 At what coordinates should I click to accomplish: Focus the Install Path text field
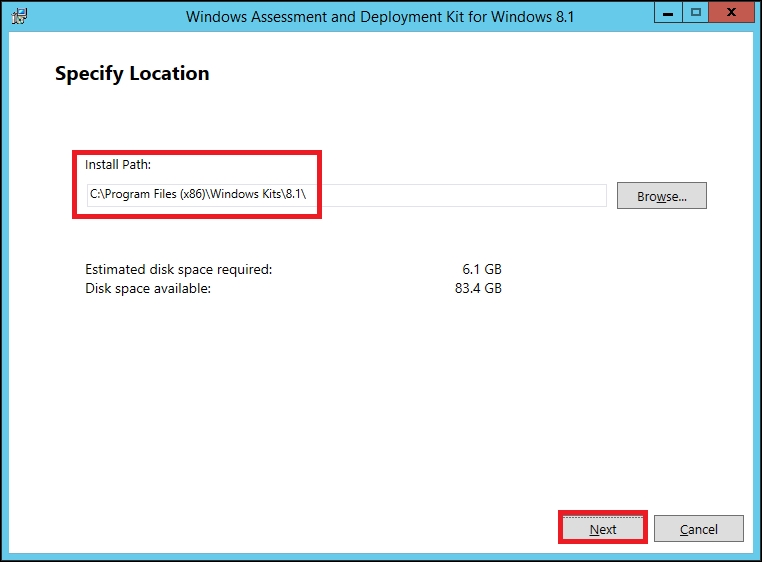tap(346, 195)
